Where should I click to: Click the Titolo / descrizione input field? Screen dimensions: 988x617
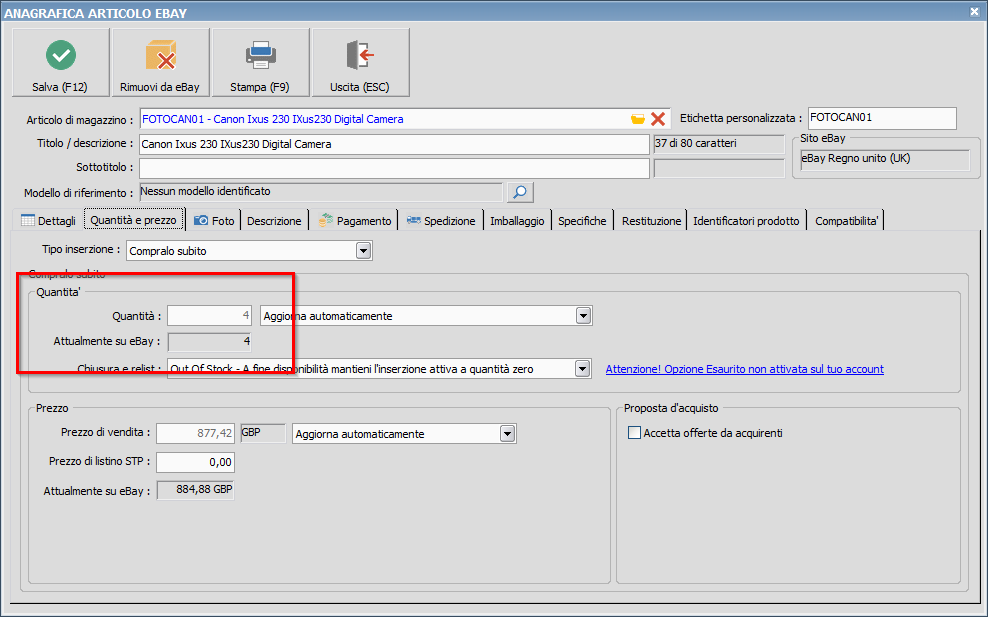394,144
